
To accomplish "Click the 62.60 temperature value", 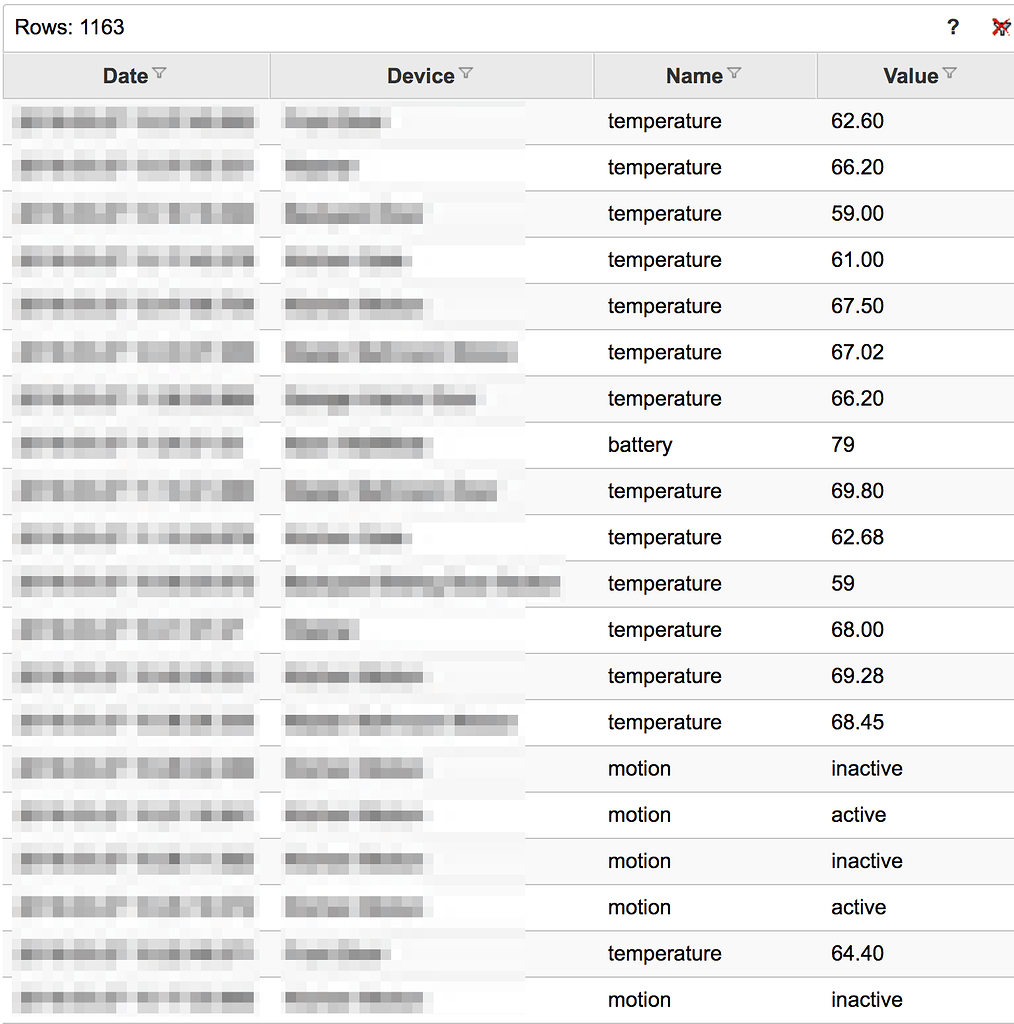I will 857,121.
